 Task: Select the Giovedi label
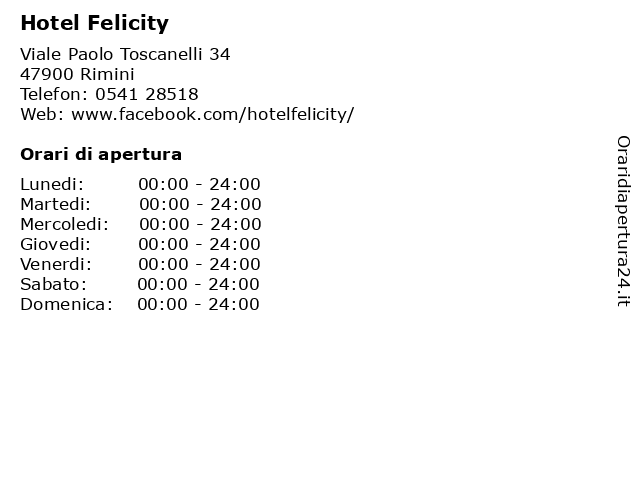(56, 244)
